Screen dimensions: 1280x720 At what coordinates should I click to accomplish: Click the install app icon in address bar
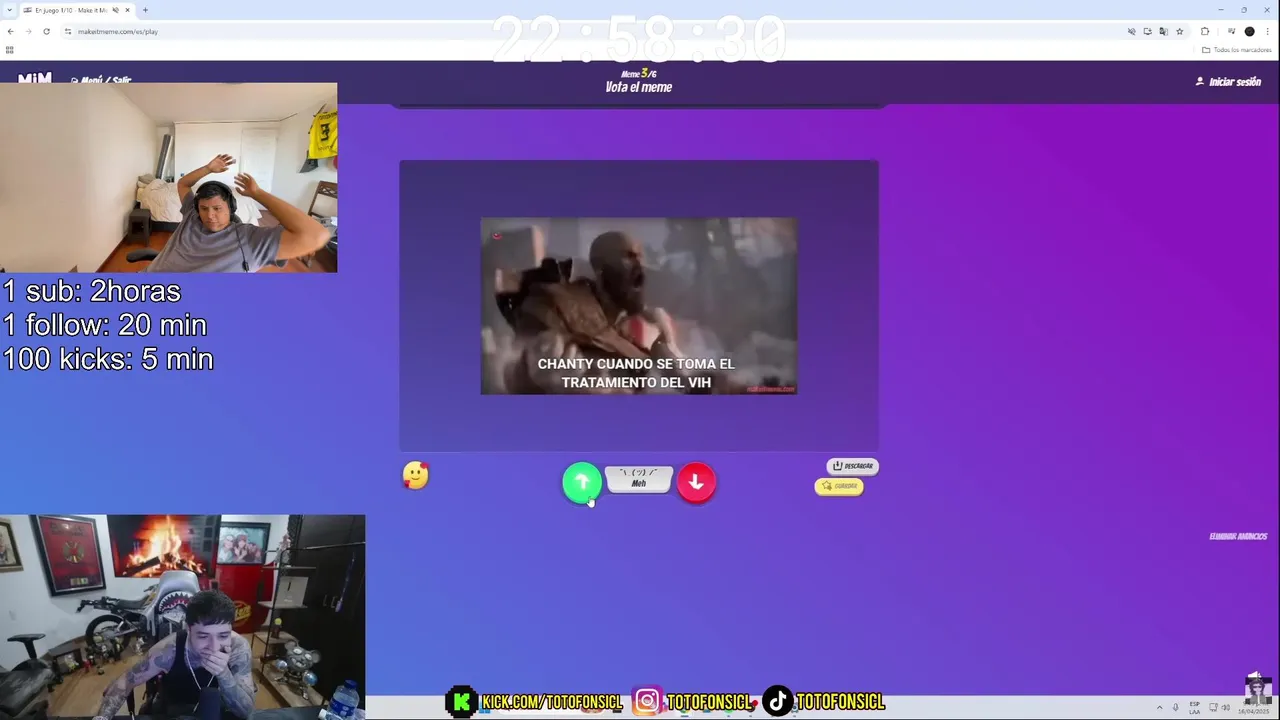click(1147, 31)
